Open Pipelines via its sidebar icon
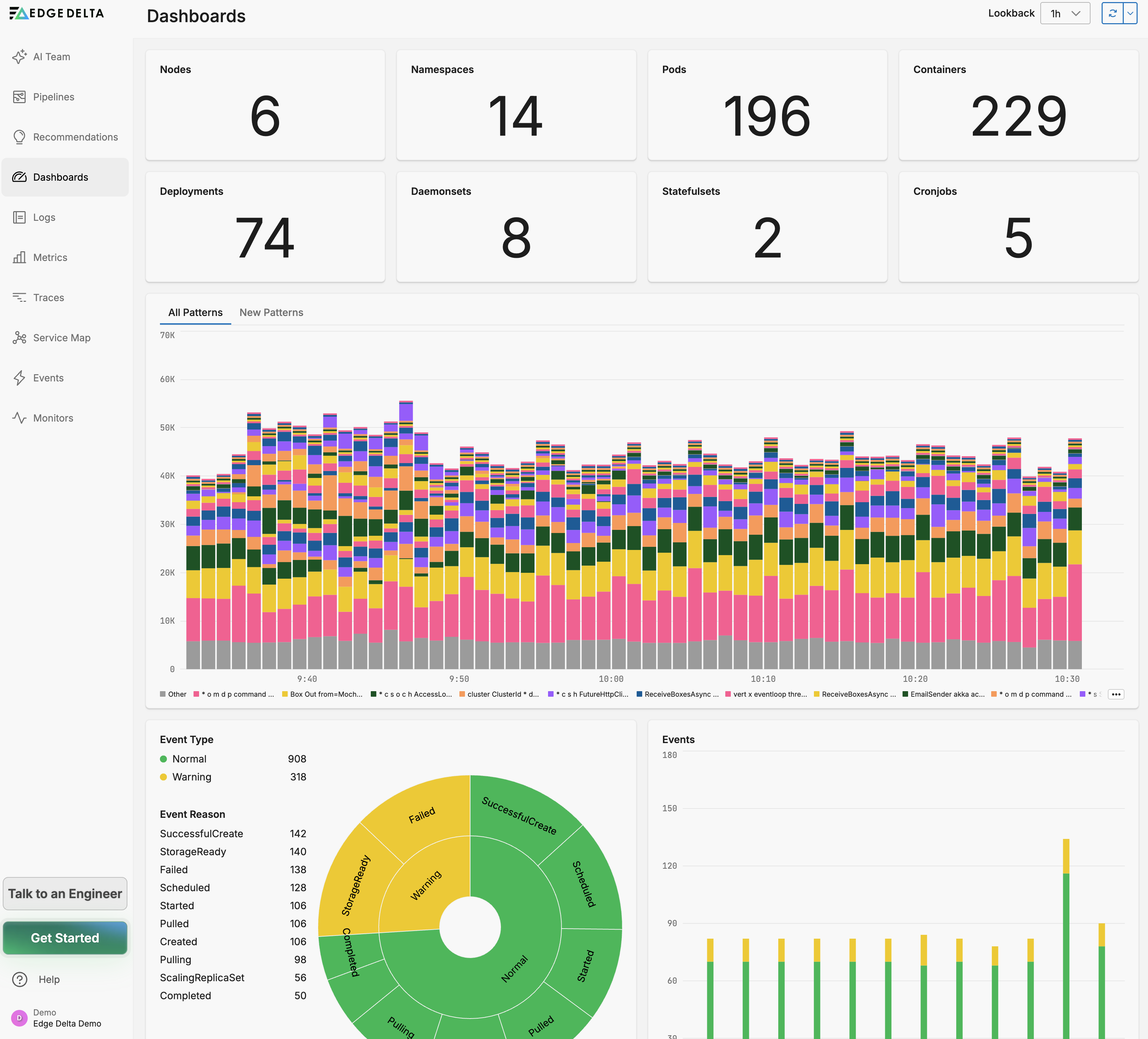 (19, 97)
